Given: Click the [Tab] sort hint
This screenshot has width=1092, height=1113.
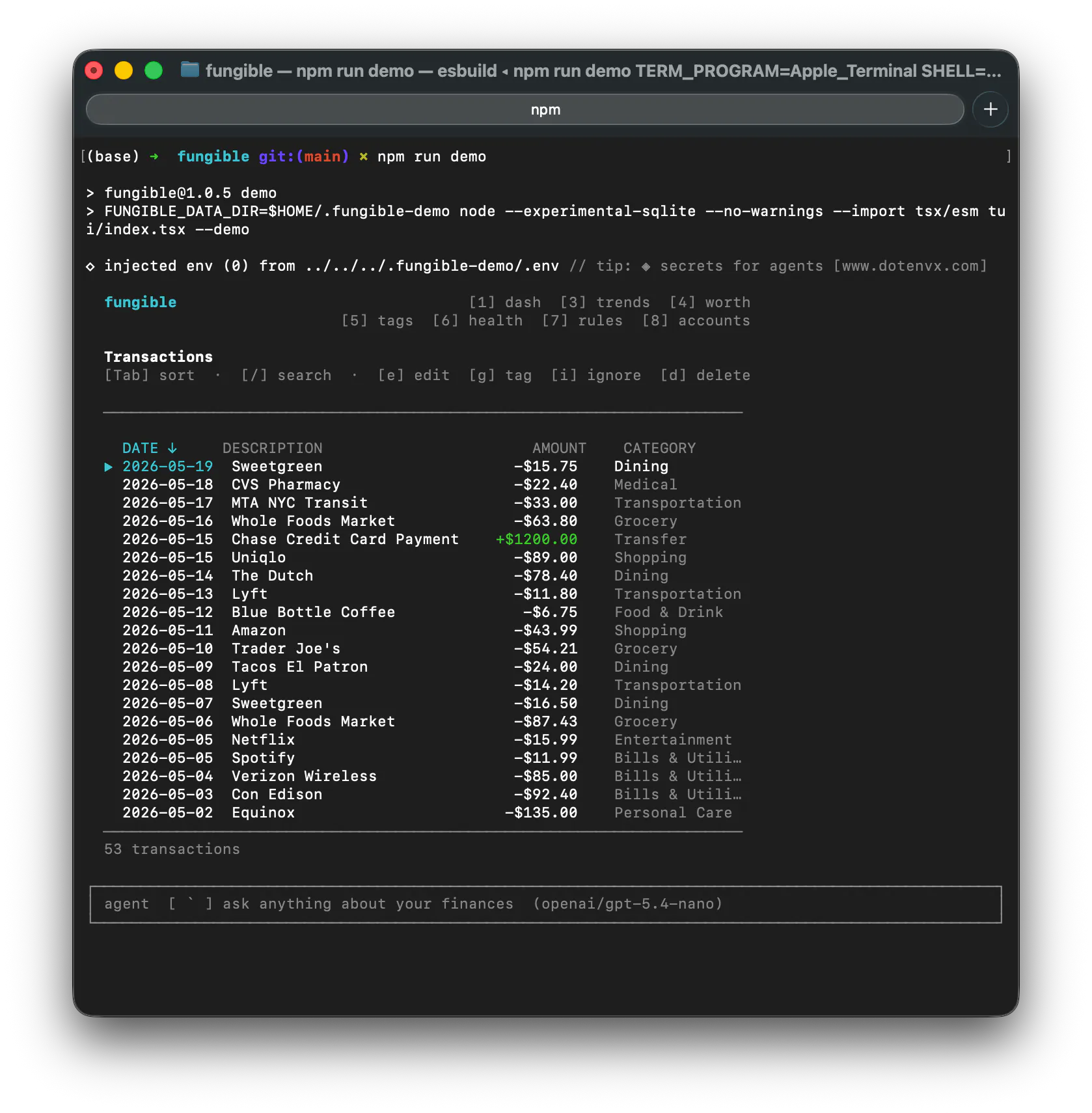Looking at the screenshot, I should pos(150,376).
